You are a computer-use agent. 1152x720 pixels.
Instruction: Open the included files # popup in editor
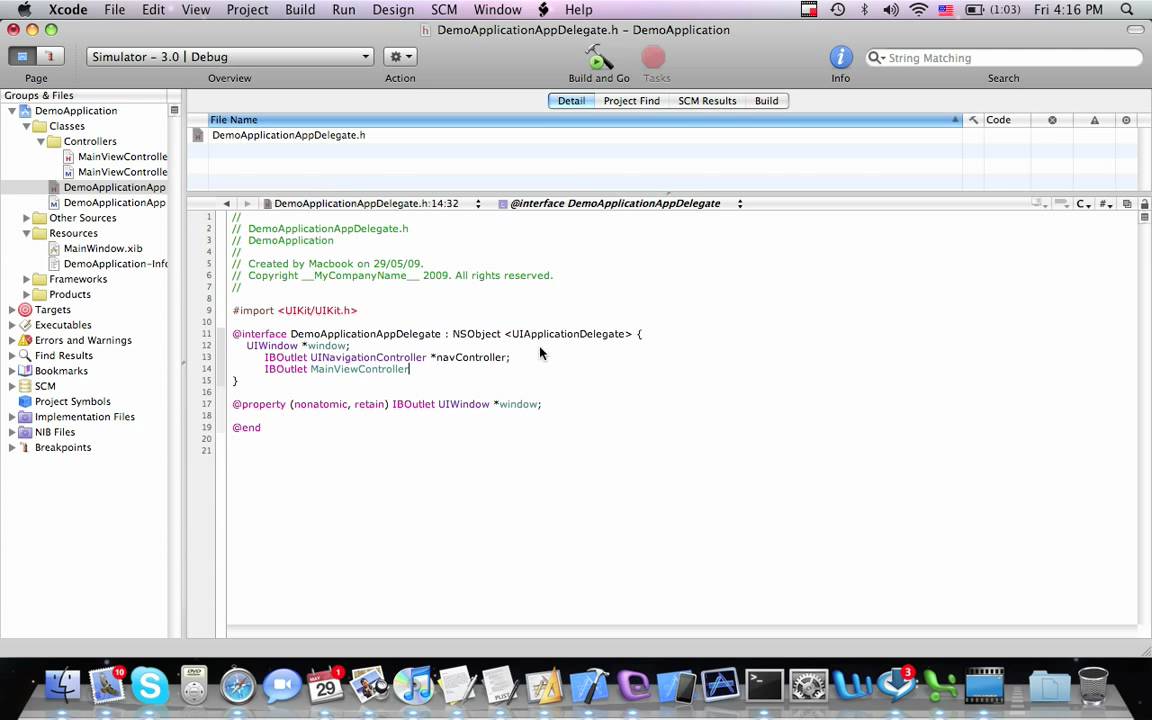[x=1106, y=204]
